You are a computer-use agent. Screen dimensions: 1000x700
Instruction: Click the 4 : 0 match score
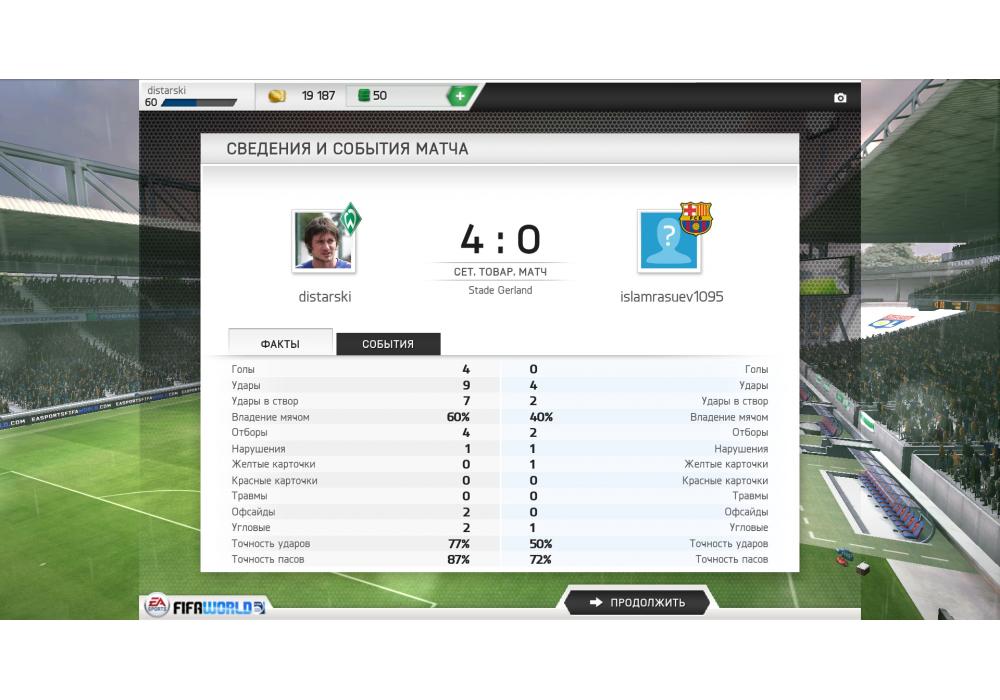501,239
